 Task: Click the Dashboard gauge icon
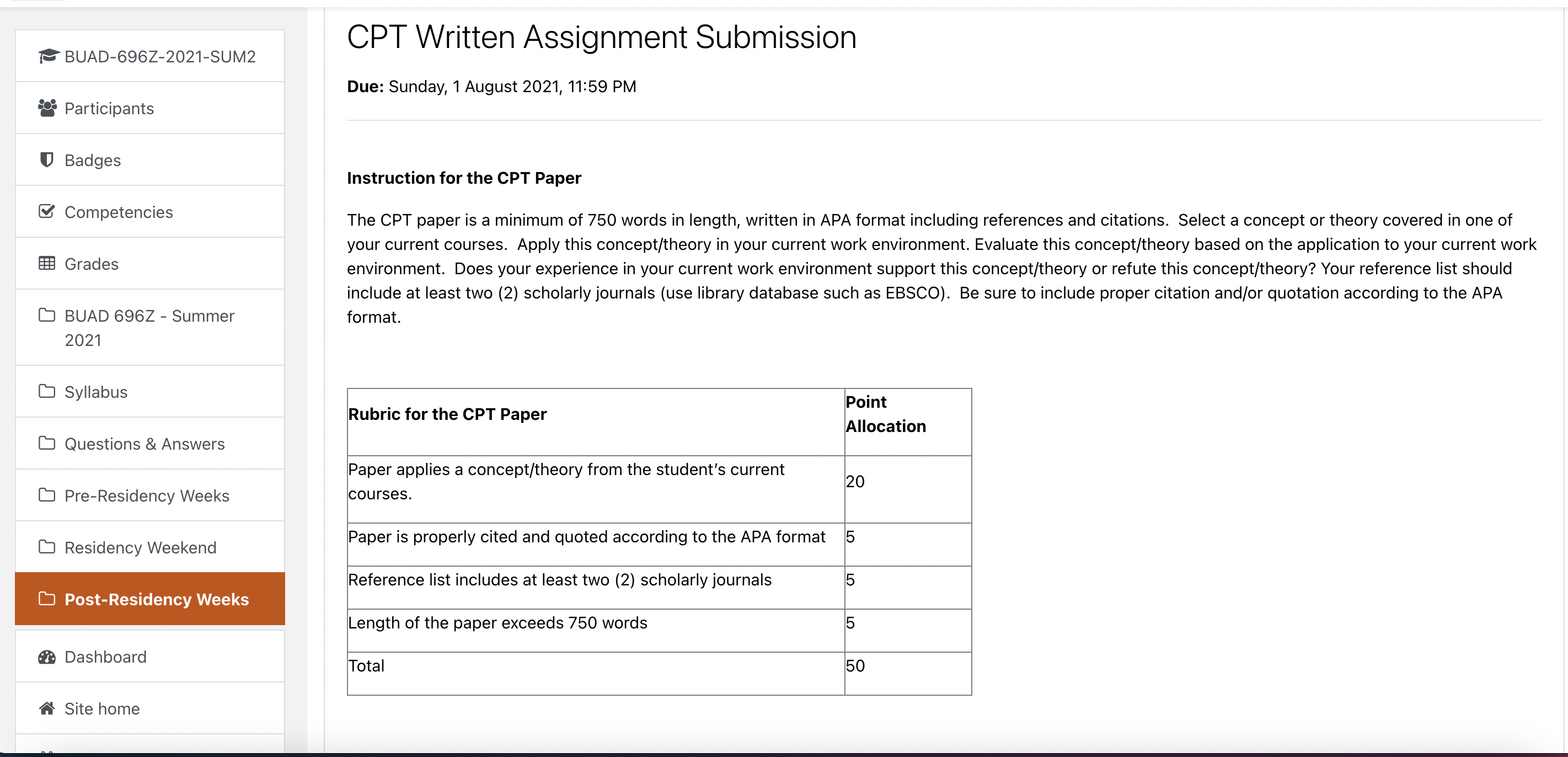coord(46,657)
